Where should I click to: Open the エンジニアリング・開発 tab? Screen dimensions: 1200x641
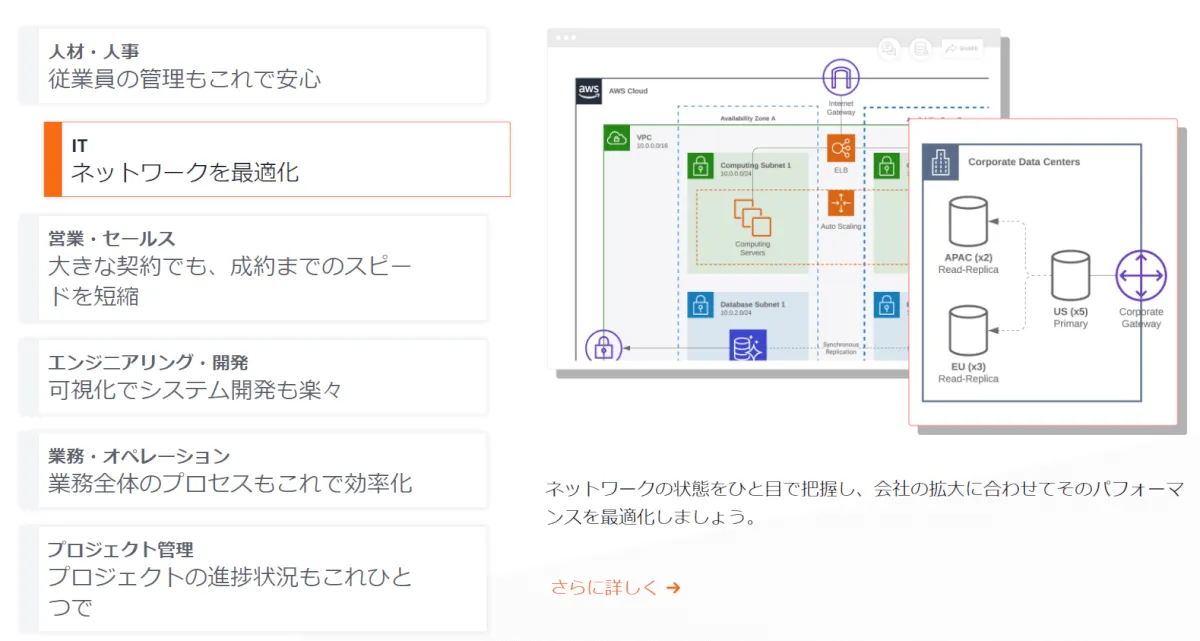[x=253, y=376]
